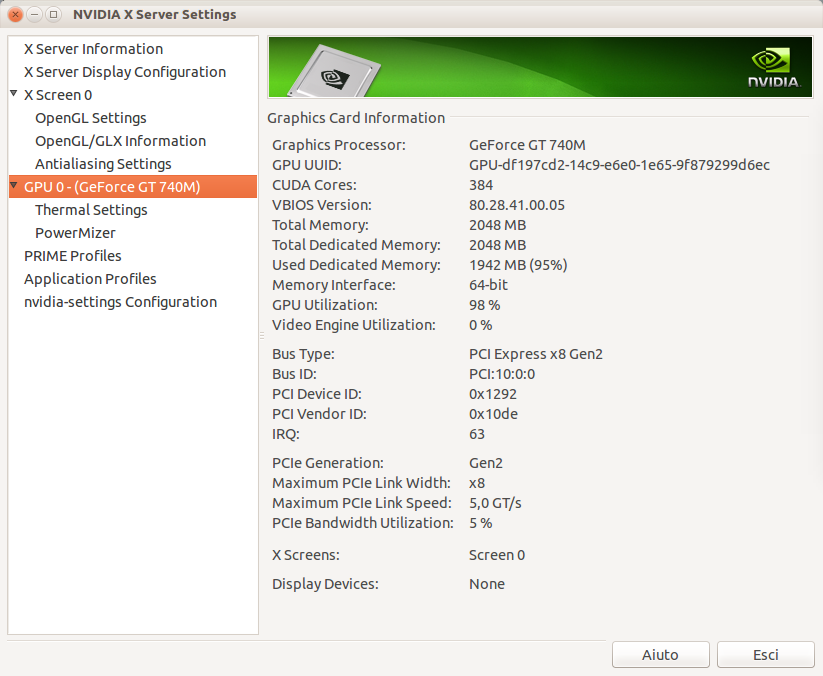Go to Antialiasing Settings
The width and height of the screenshot is (823, 676).
(103, 164)
